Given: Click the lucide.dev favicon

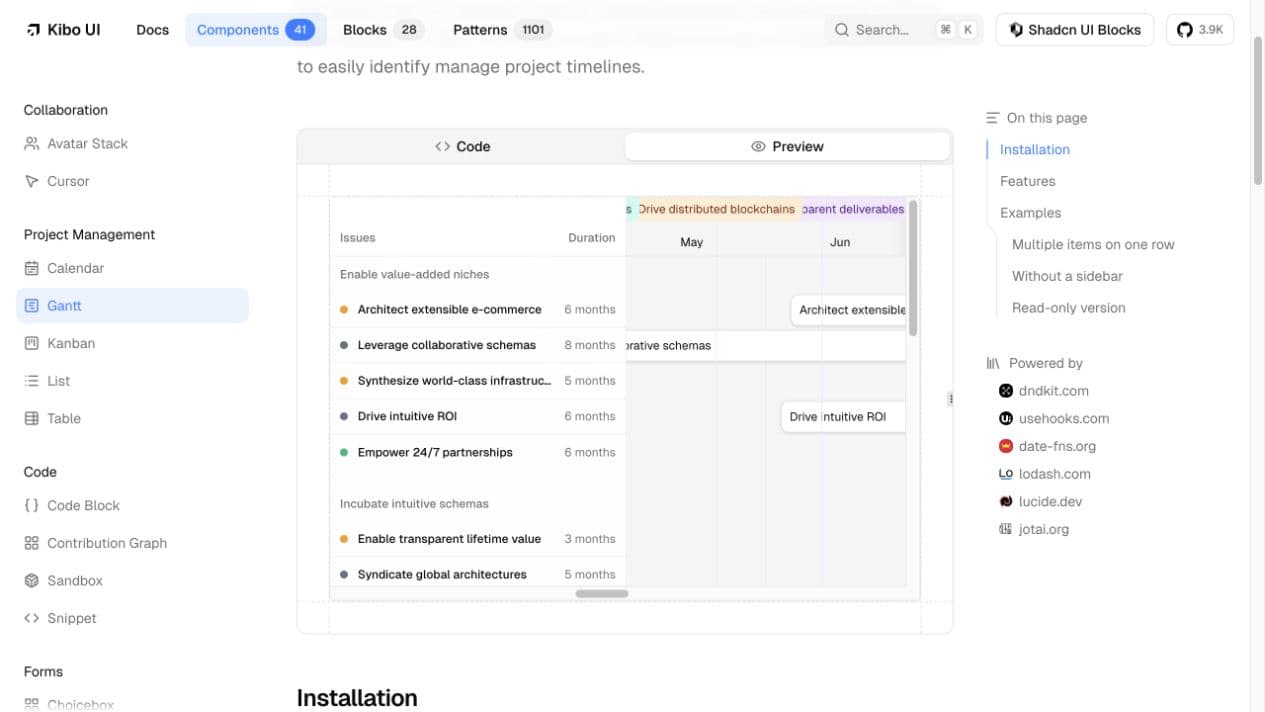Looking at the screenshot, I should pyautogui.click(x=1006, y=502).
